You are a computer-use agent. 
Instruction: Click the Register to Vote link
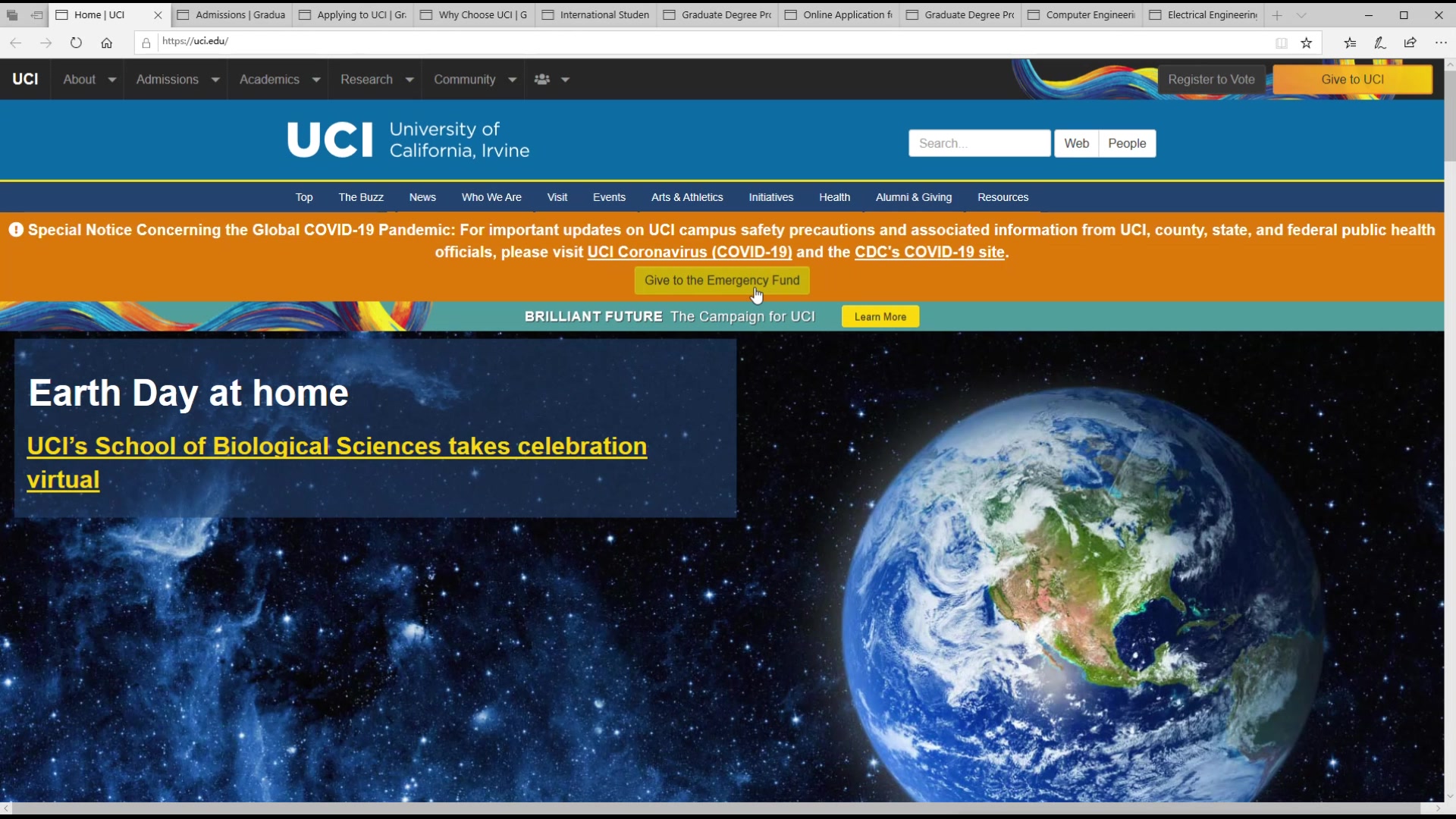pos(1211,79)
